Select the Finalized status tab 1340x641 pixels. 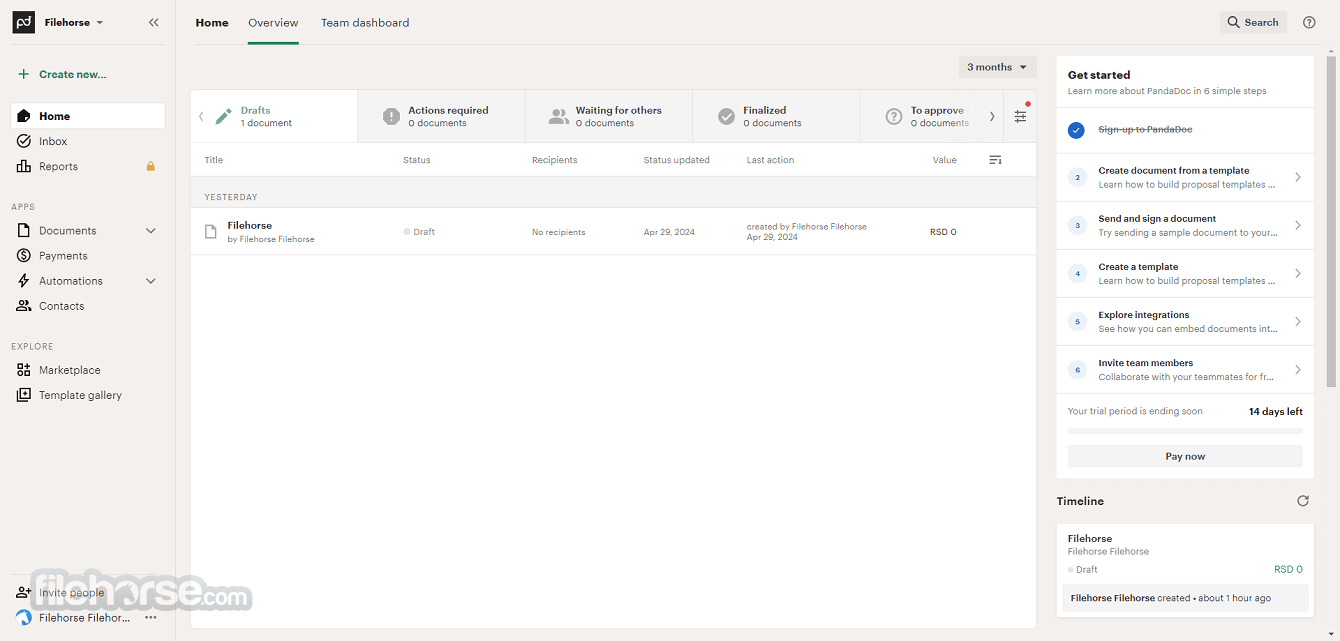click(x=776, y=116)
